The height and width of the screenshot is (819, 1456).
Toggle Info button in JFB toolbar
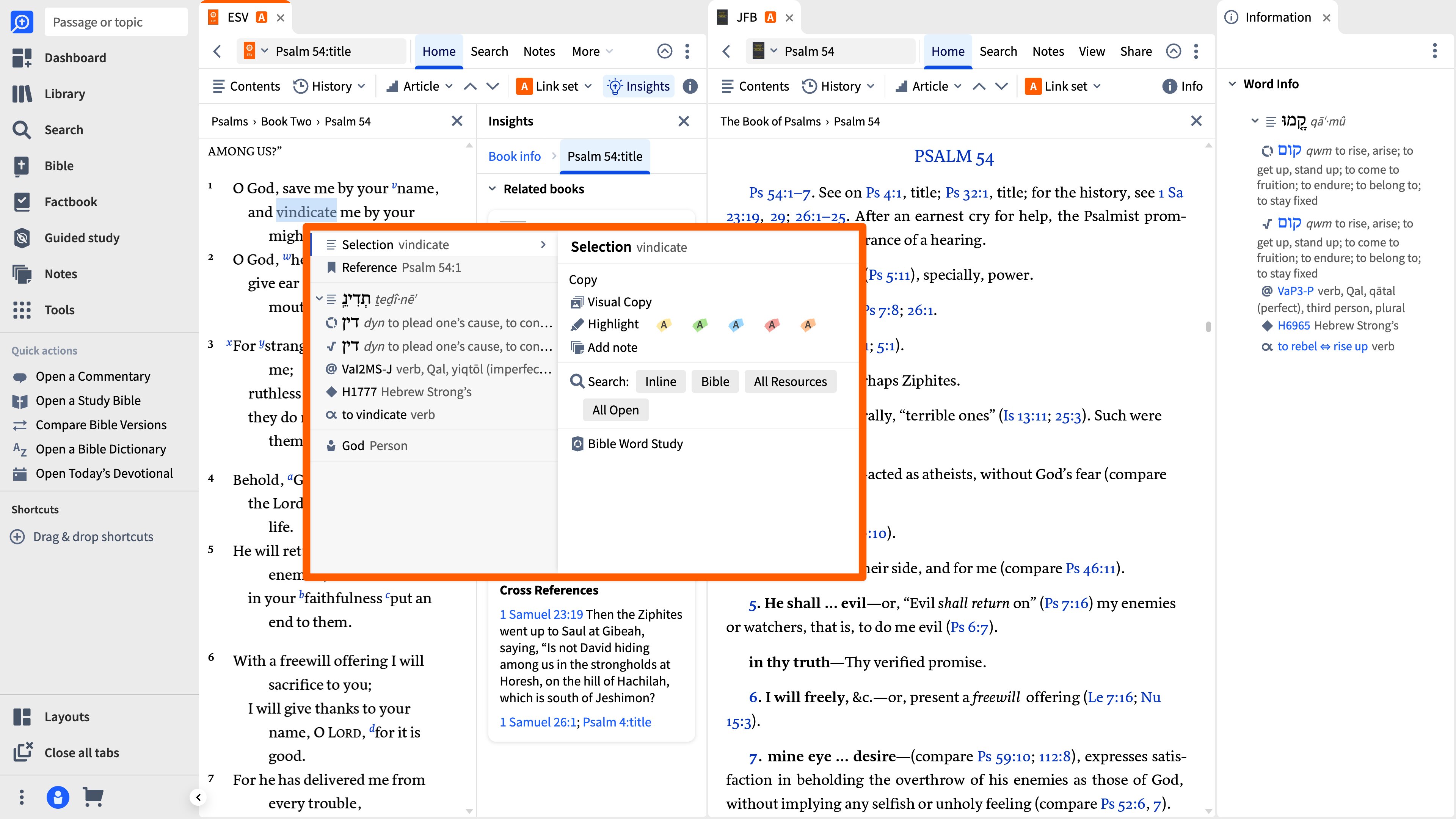[1183, 86]
